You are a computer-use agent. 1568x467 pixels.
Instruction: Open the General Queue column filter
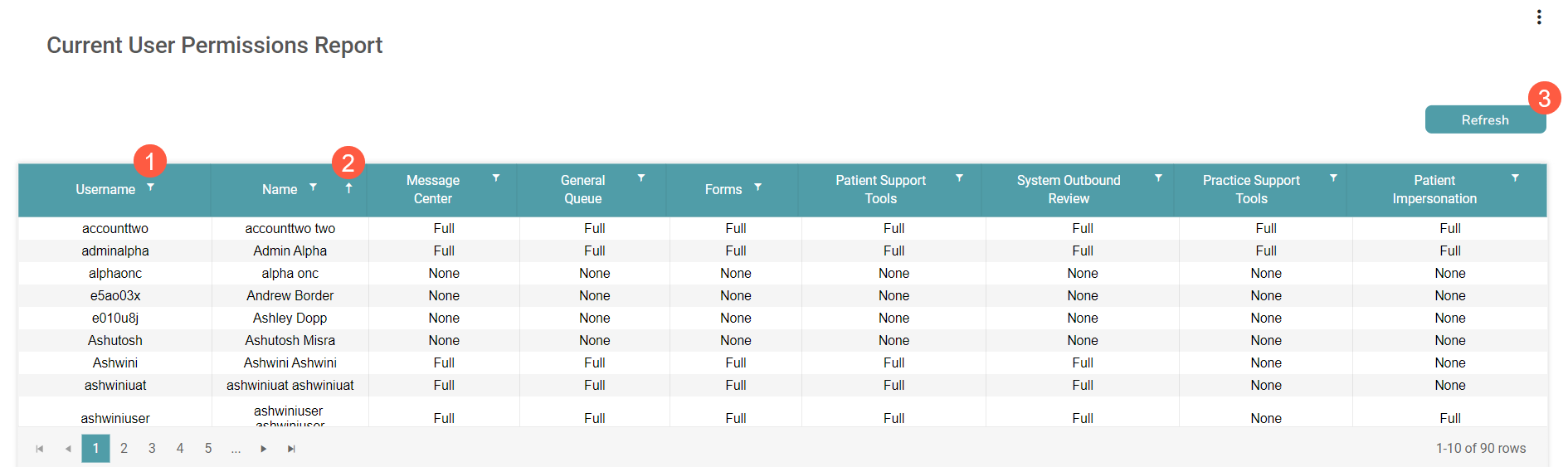(641, 178)
